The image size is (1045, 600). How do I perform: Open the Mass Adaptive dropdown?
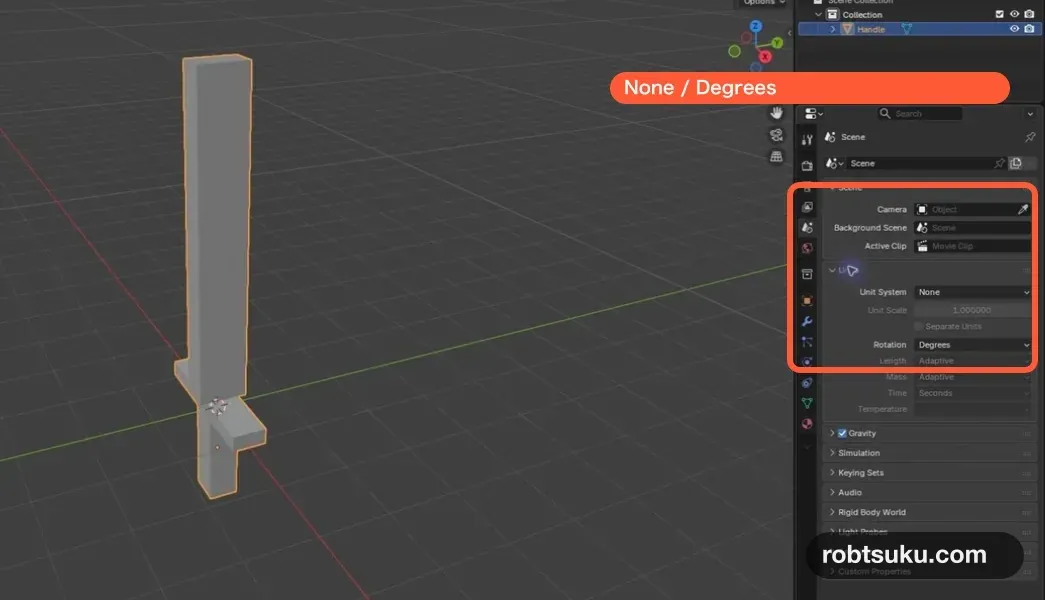(x=972, y=377)
